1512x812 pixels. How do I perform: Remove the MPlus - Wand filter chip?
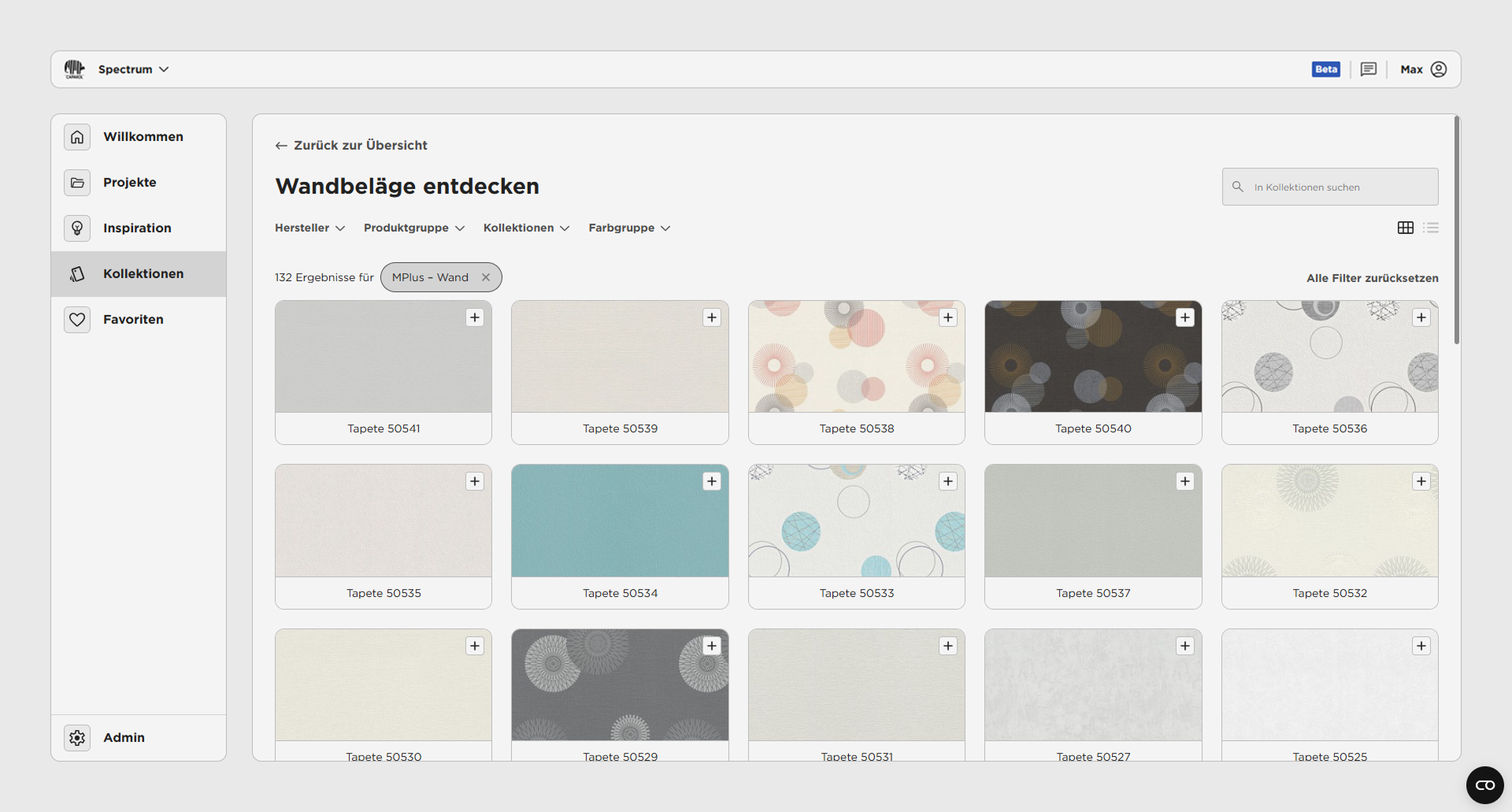(x=486, y=277)
